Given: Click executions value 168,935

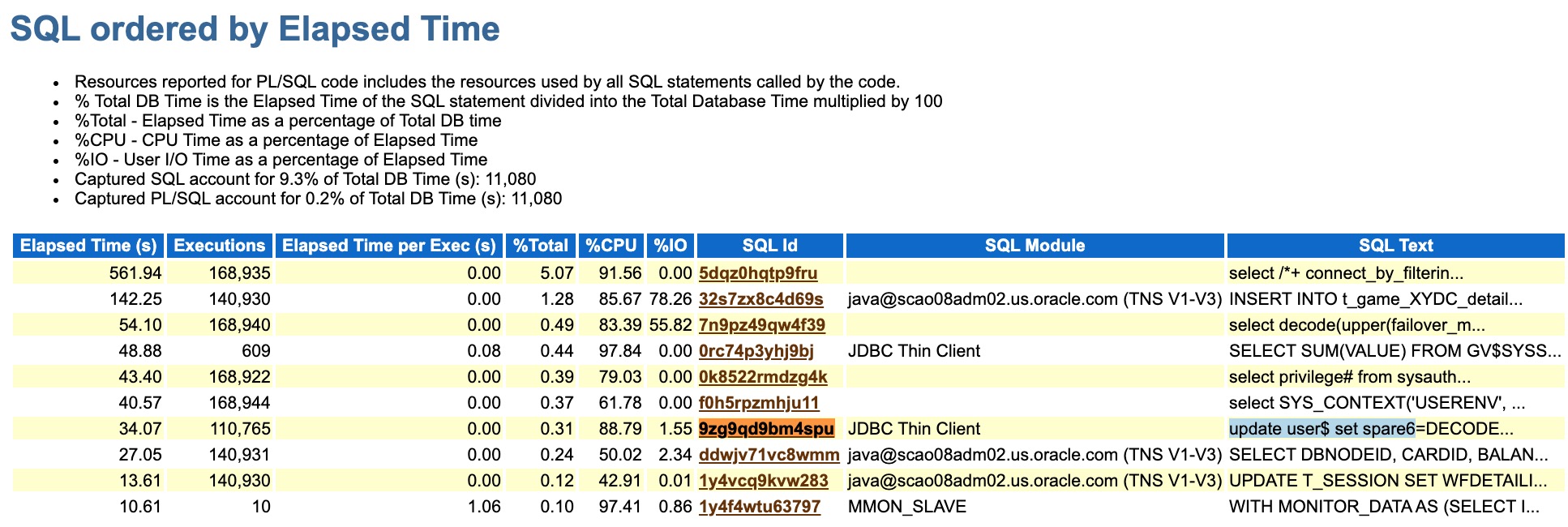Looking at the screenshot, I should click(x=240, y=273).
